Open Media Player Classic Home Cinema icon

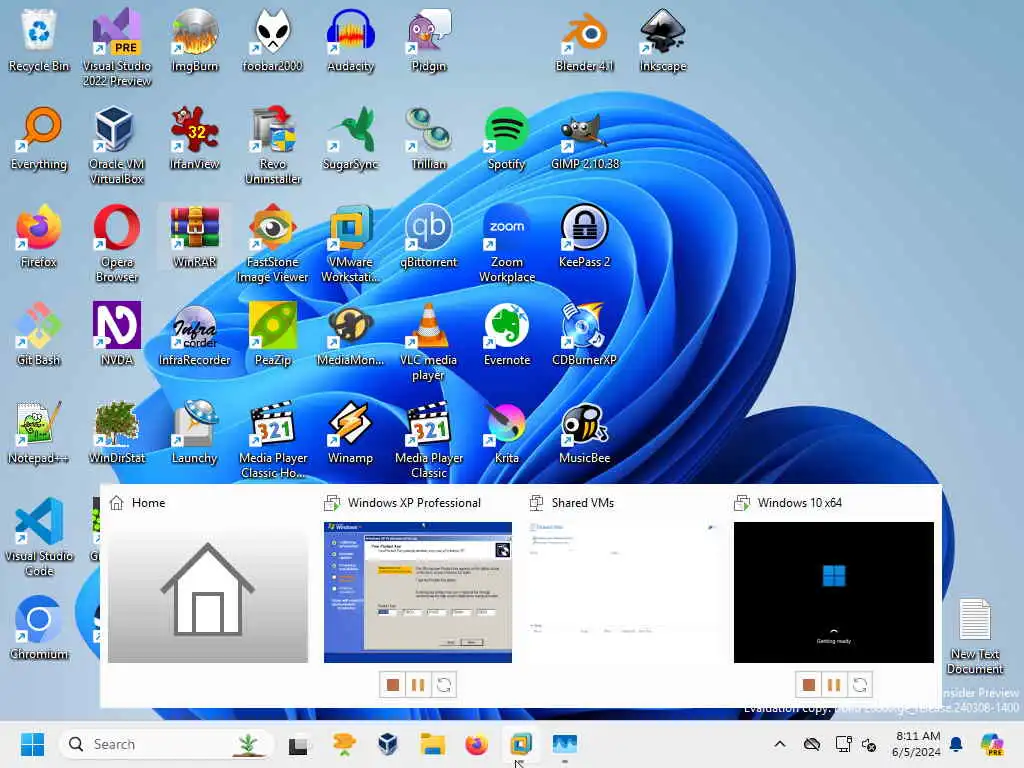pyautogui.click(x=272, y=439)
